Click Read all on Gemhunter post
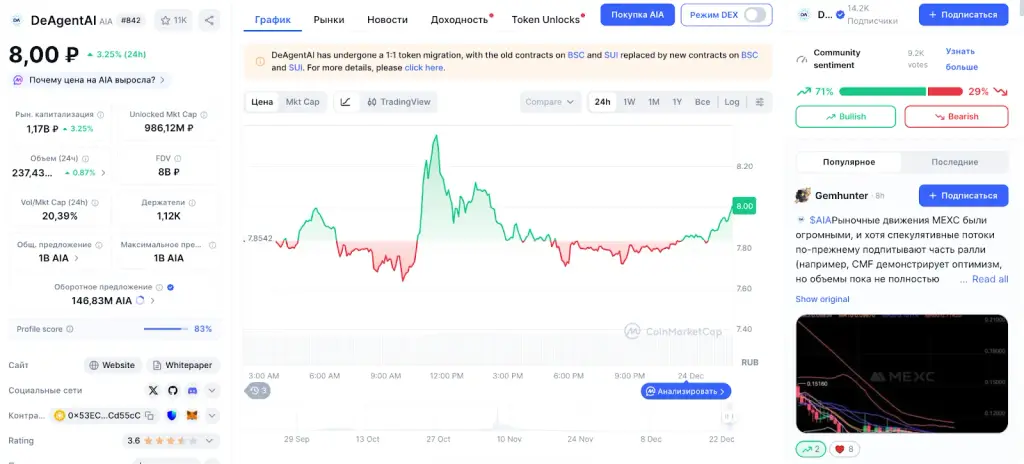The height and width of the screenshot is (464, 1024). click(x=990, y=279)
